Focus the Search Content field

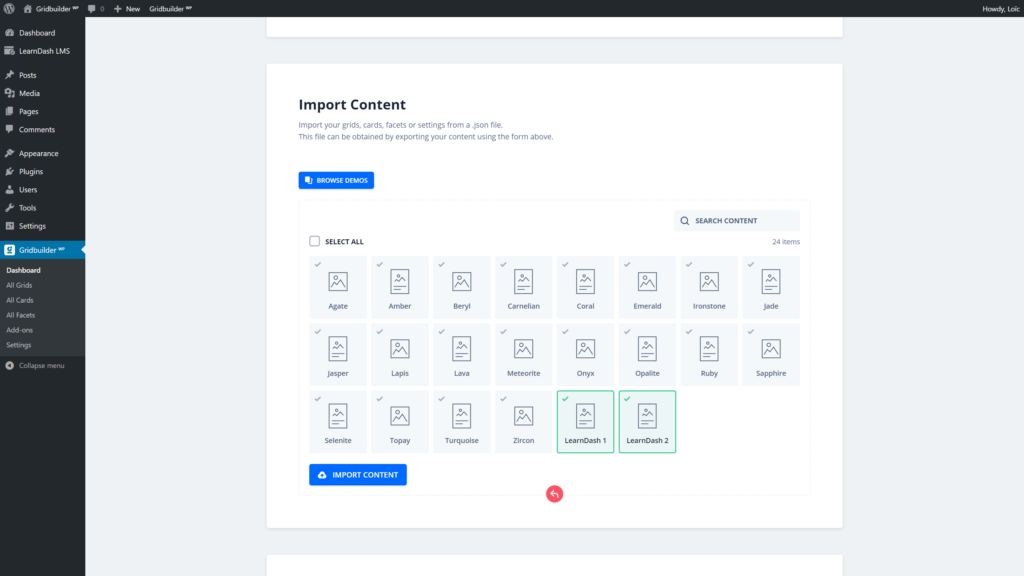click(737, 221)
